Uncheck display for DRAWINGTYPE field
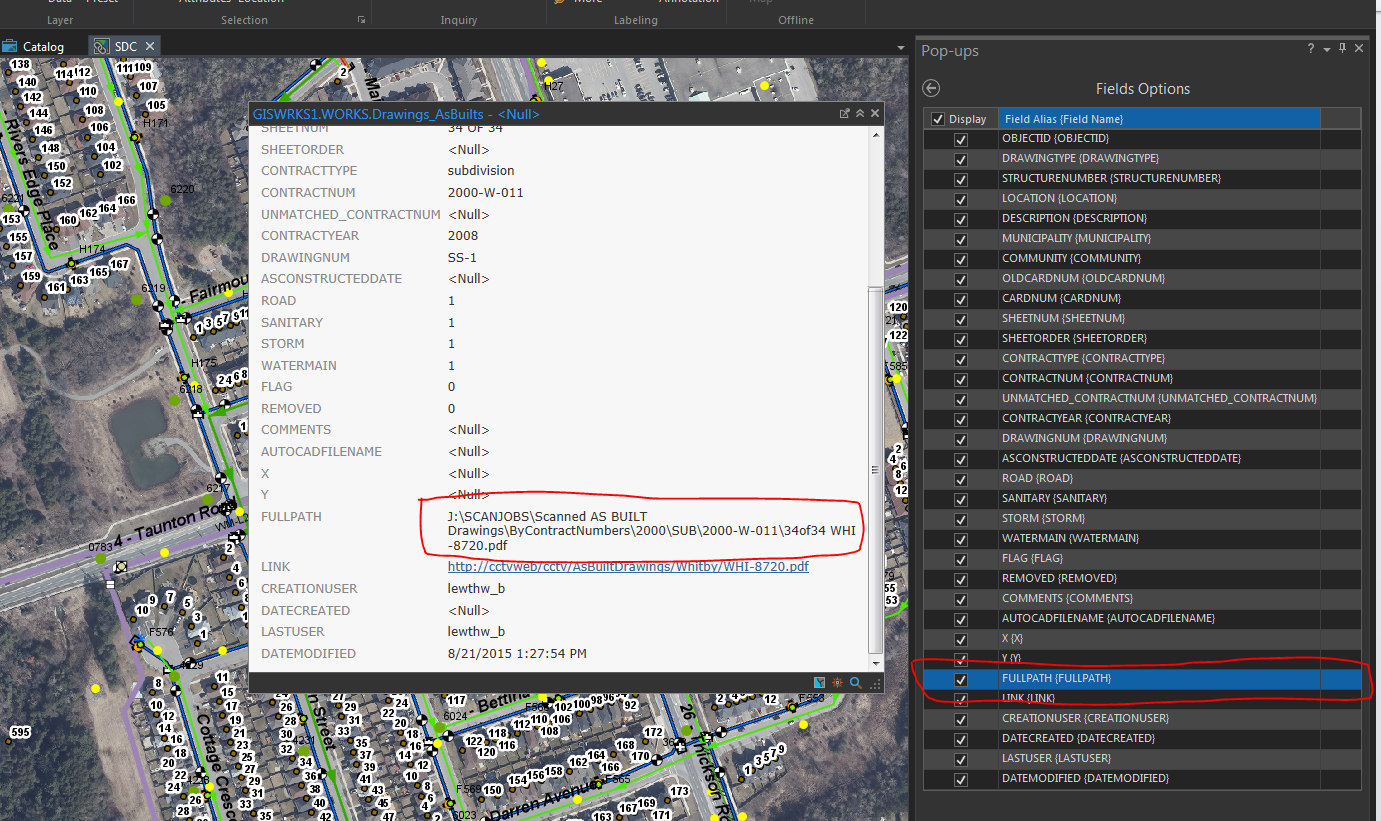Image resolution: width=1381 pixels, height=821 pixels. coord(961,159)
